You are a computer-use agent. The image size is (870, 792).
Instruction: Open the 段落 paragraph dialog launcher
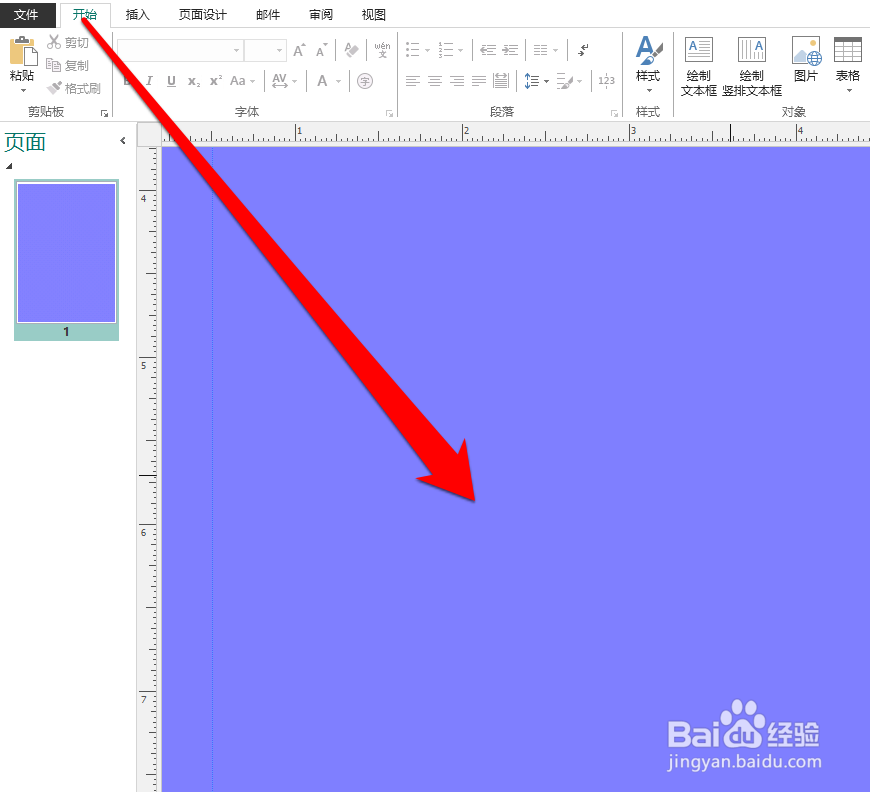tap(614, 113)
